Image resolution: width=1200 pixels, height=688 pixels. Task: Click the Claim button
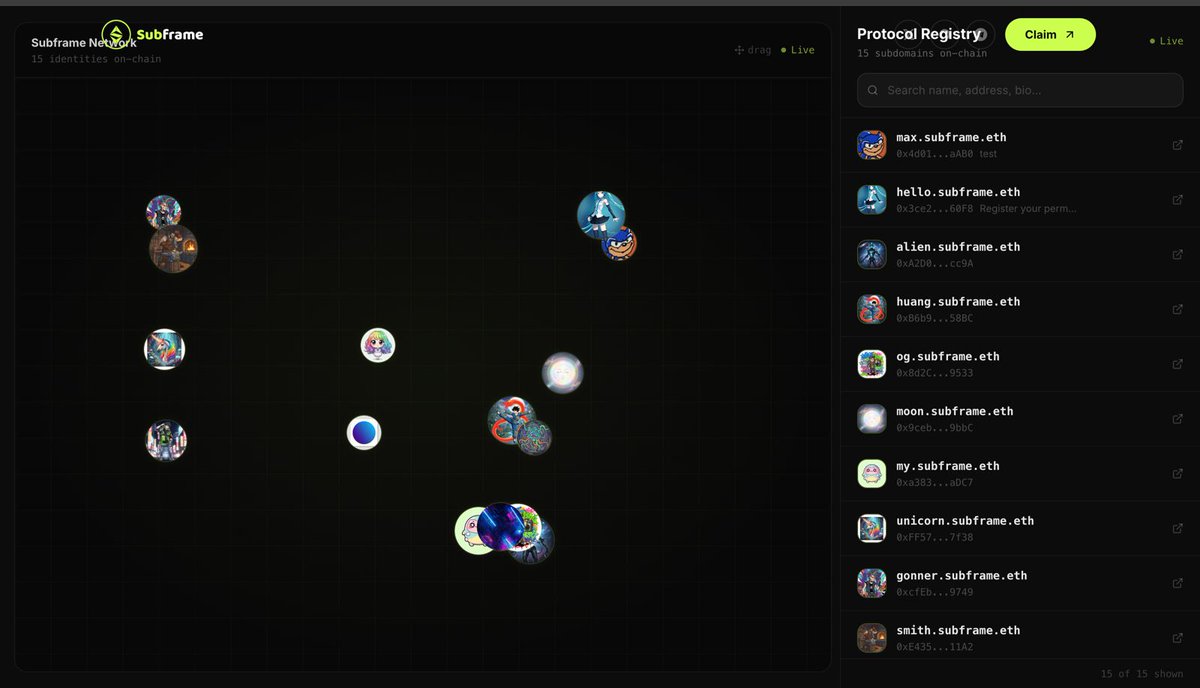(1050, 34)
